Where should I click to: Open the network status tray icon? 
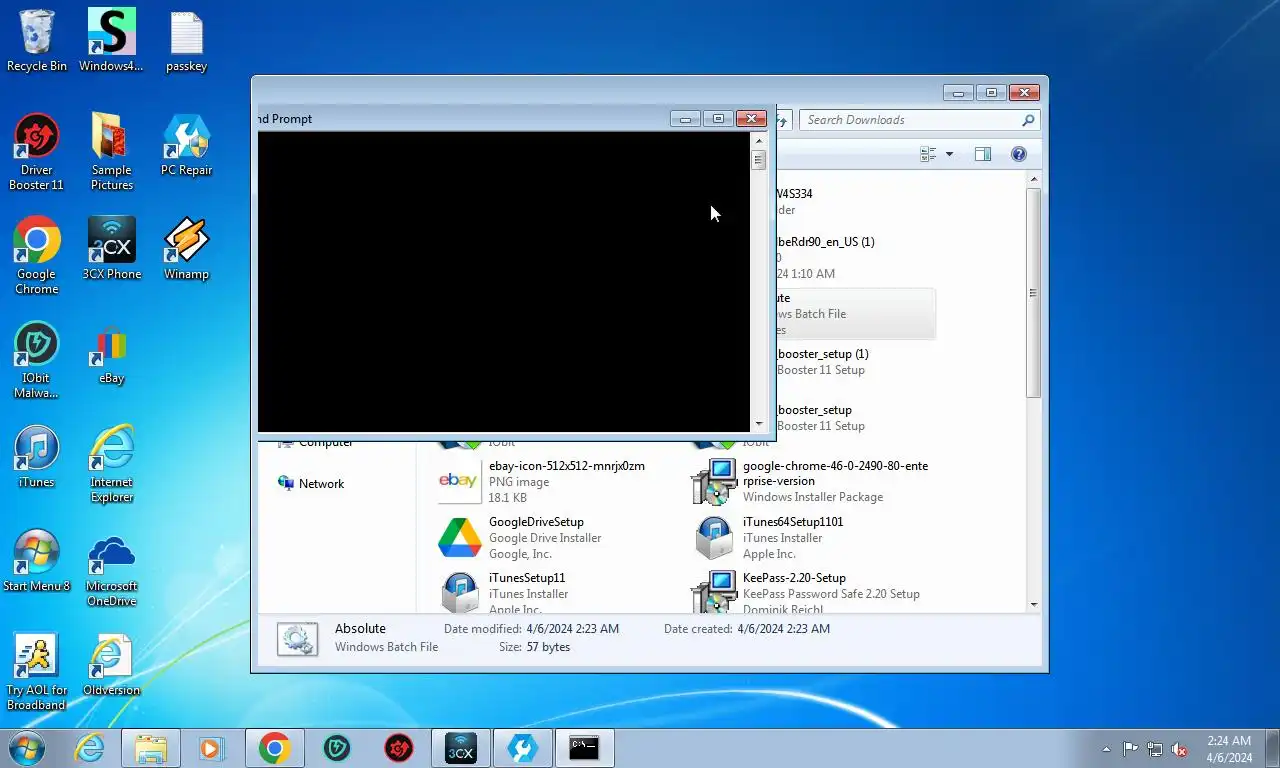pyautogui.click(x=1155, y=749)
